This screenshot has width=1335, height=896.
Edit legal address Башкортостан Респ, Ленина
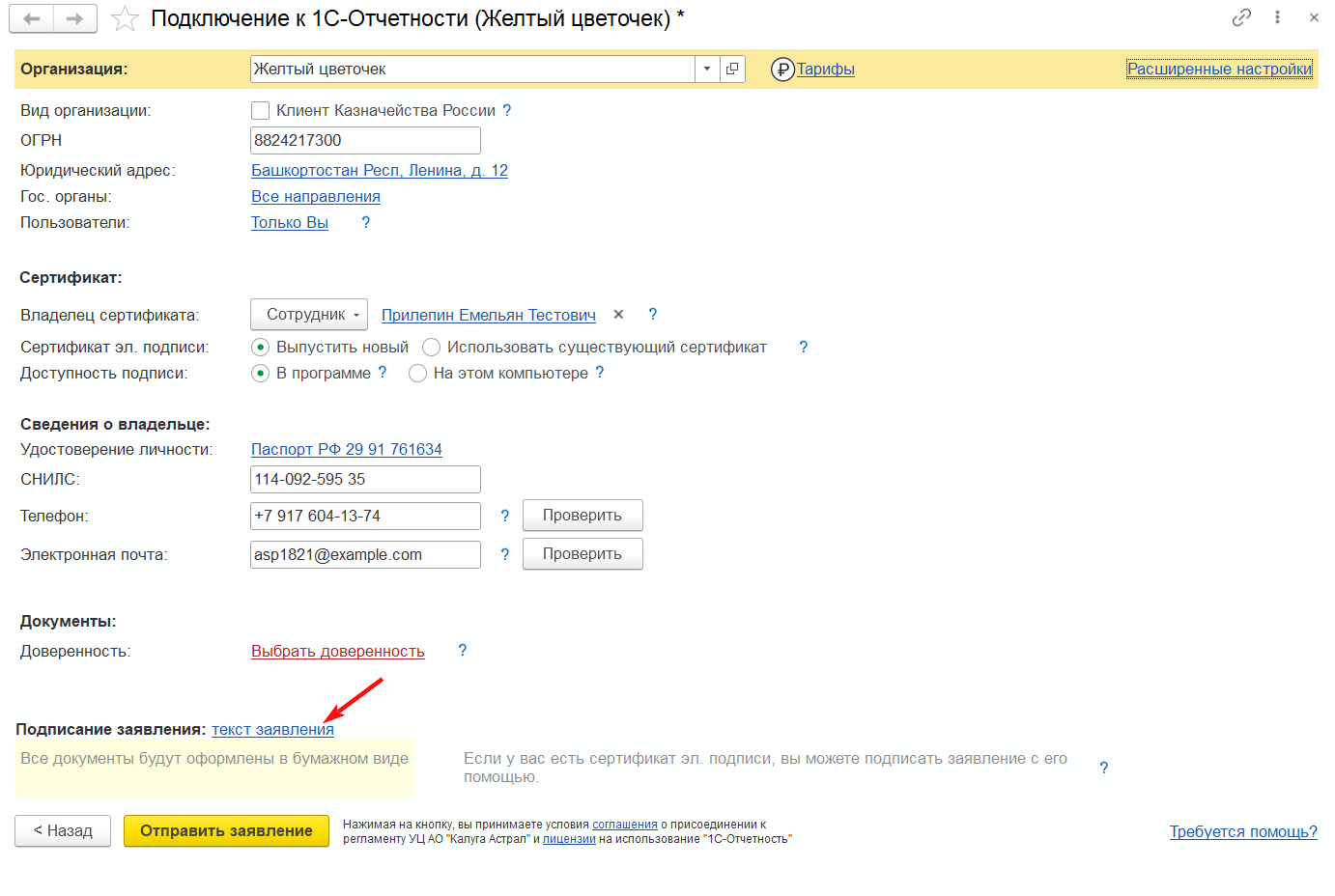(380, 170)
